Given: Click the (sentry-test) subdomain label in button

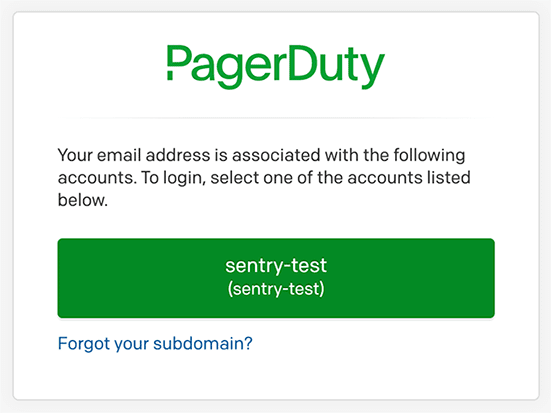Looking at the screenshot, I should pyautogui.click(x=276, y=289).
